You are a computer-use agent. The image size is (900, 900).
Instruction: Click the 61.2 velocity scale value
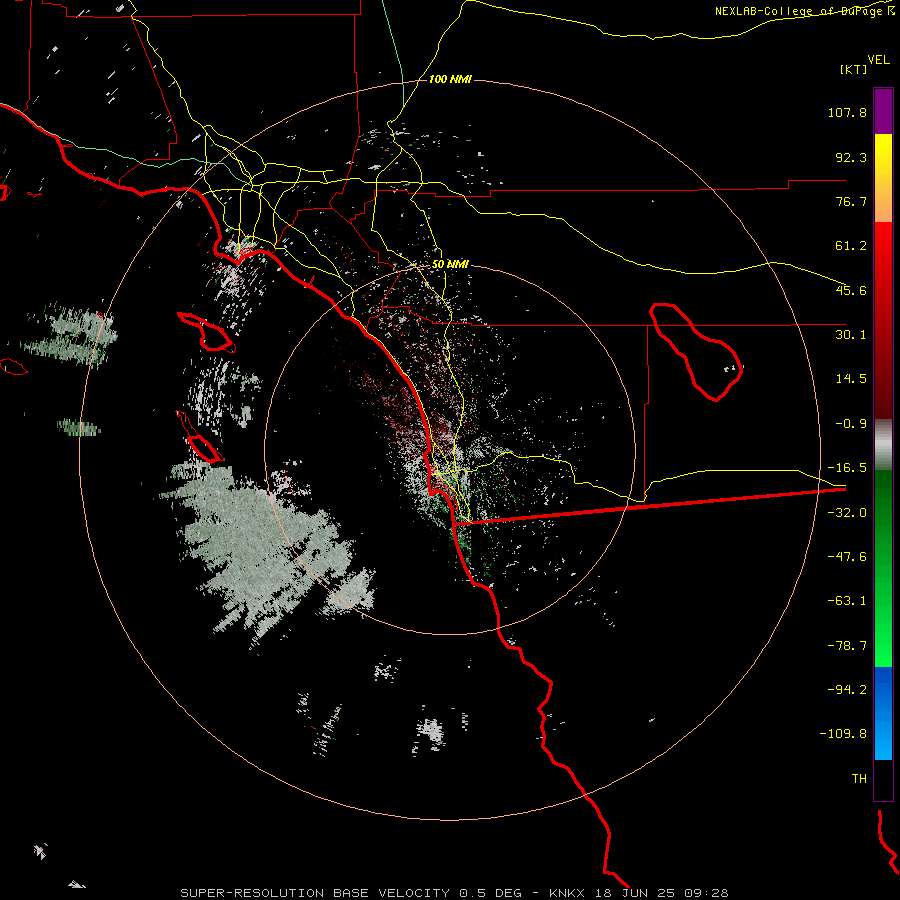click(851, 246)
